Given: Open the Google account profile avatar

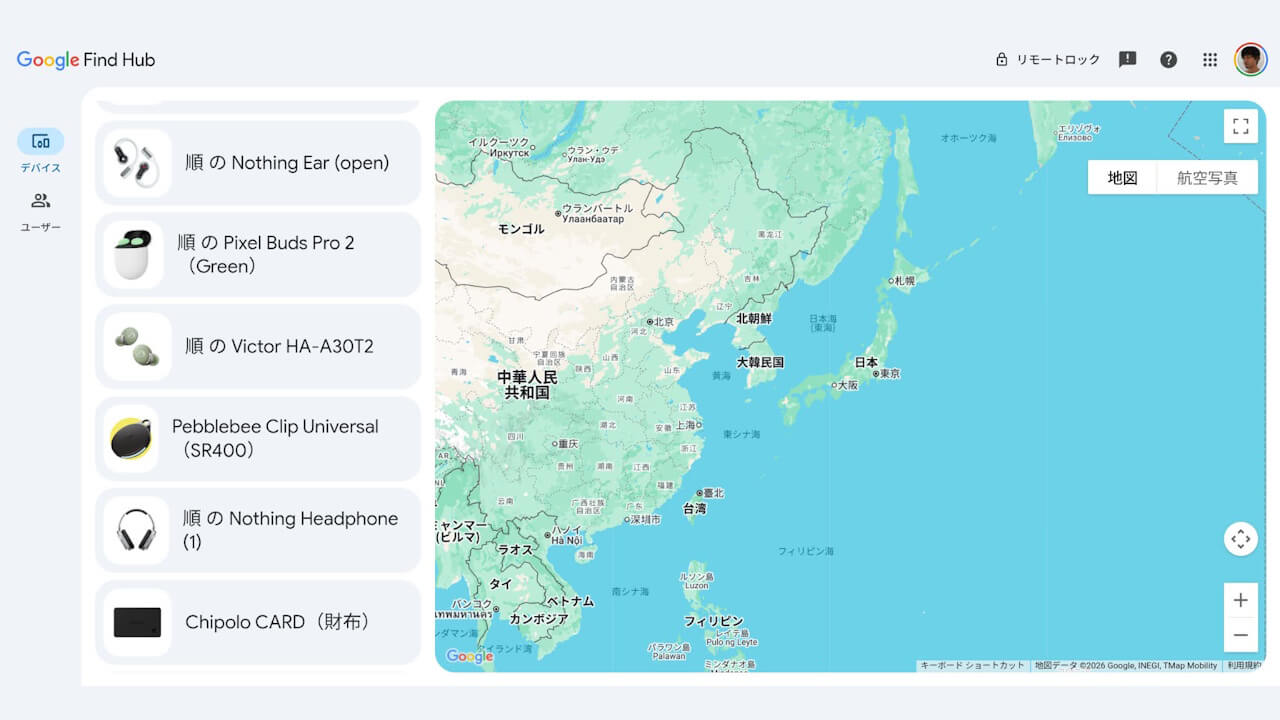Looking at the screenshot, I should (x=1250, y=60).
